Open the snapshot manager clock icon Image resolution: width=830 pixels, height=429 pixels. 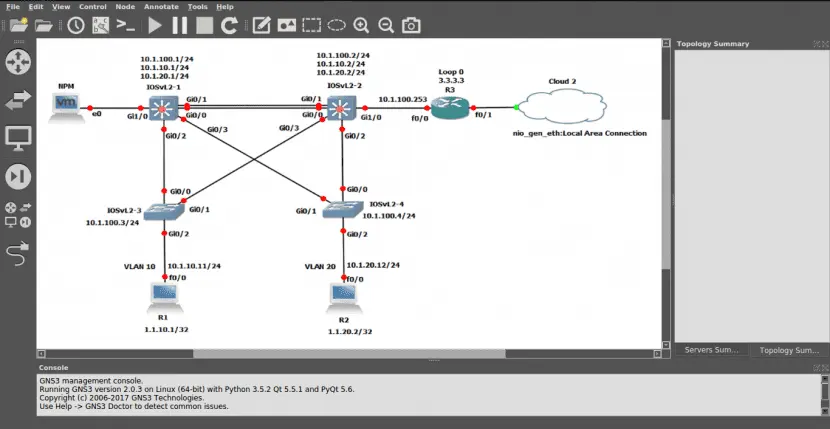click(x=76, y=24)
